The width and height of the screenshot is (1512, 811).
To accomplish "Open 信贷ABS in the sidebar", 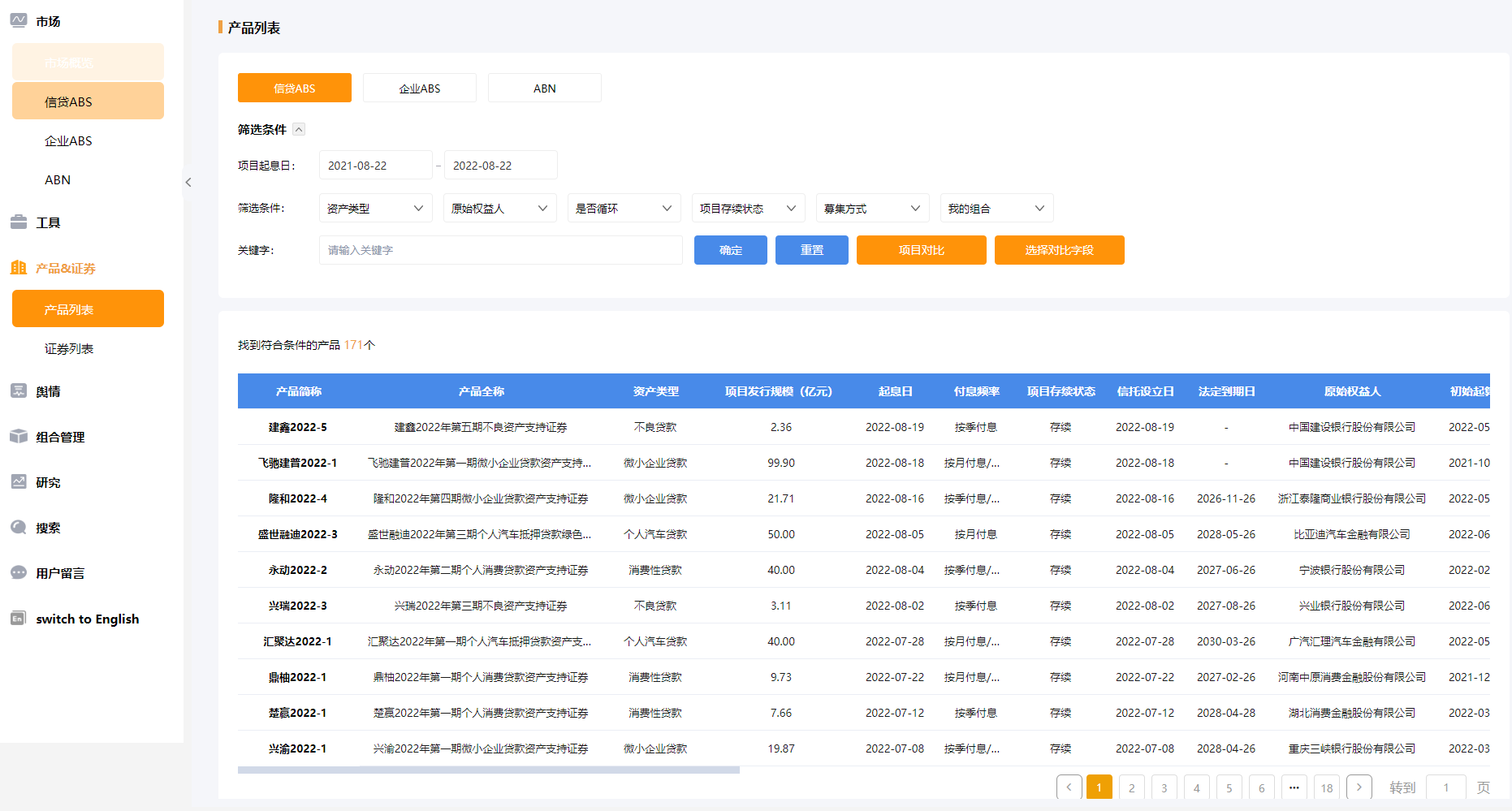I will [88, 101].
